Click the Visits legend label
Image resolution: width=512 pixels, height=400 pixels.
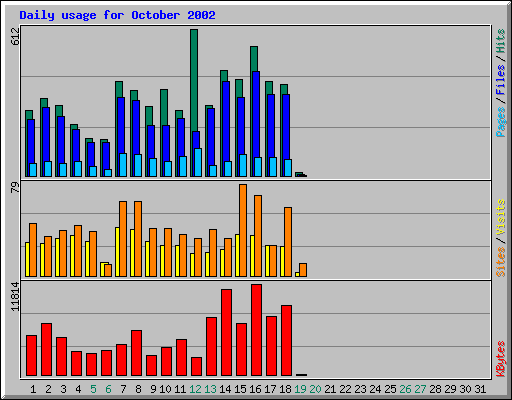click(x=500, y=217)
